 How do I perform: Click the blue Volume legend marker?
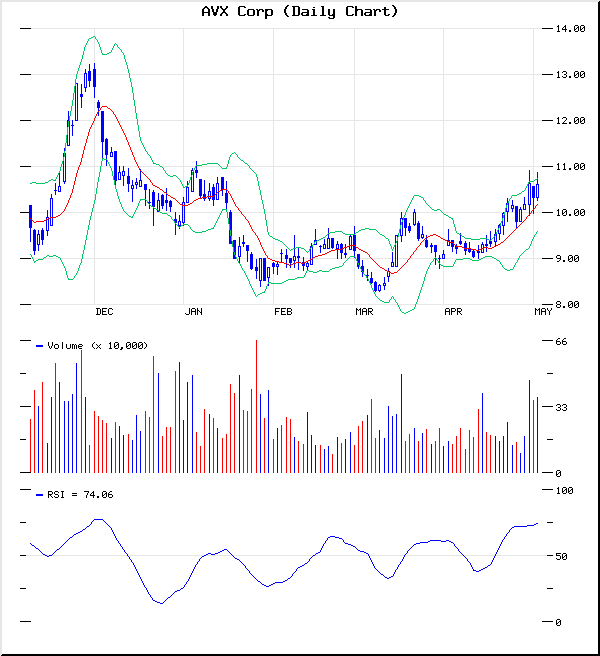coord(40,346)
